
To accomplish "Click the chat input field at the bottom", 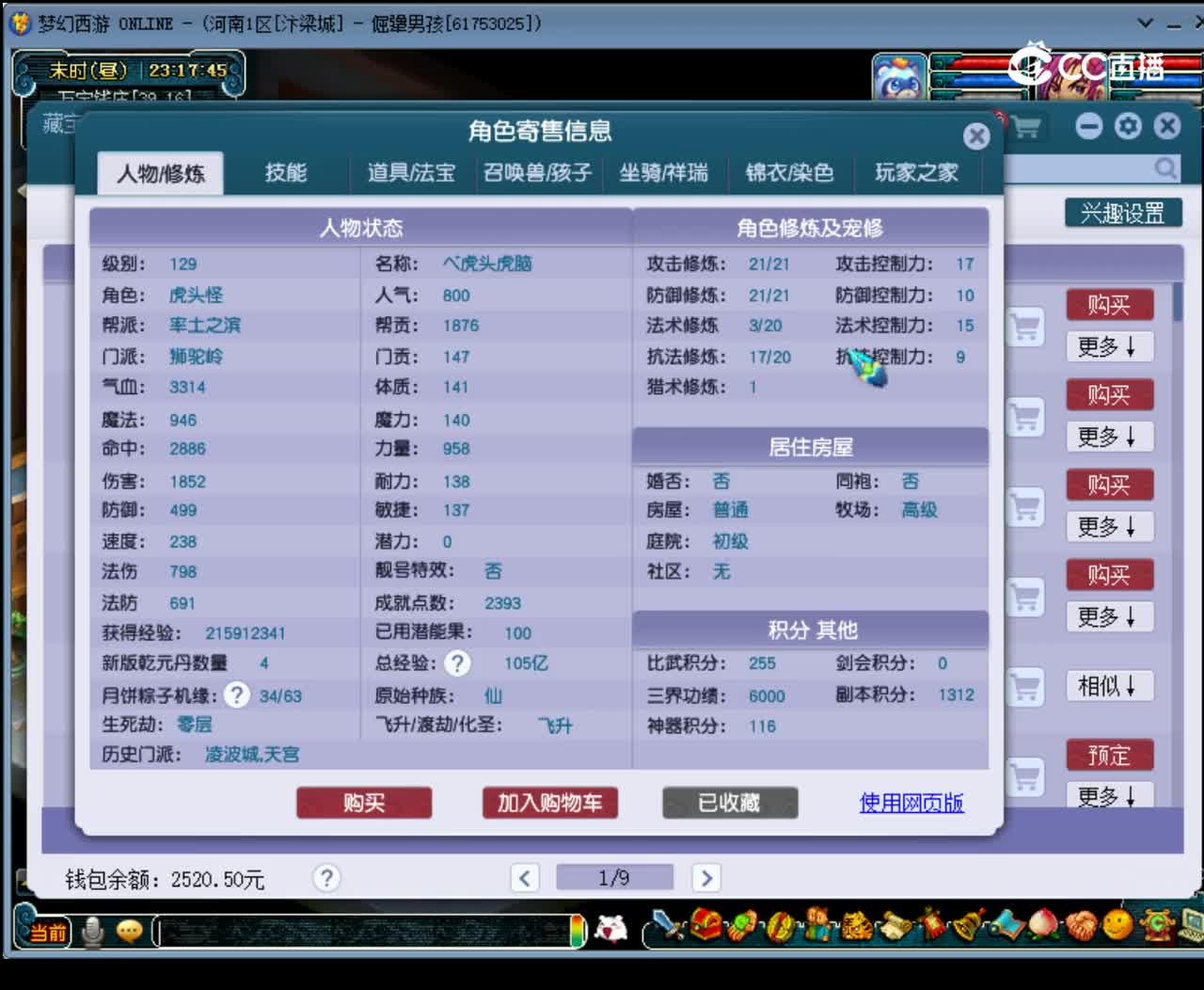I will click(x=362, y=932).
